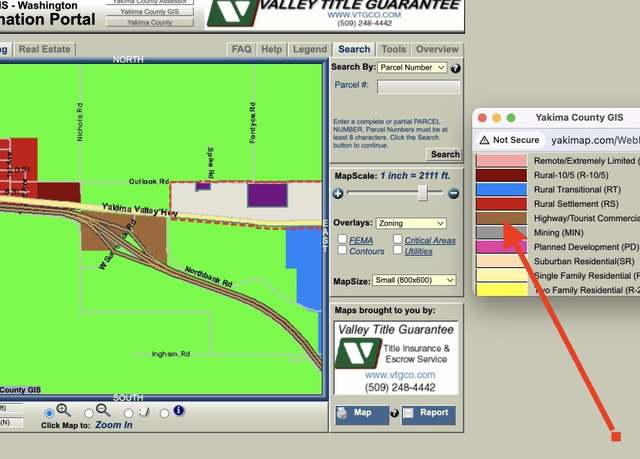This screenshot has width=640, height=459.
Task: Open the Real Estate tab
Action: pyautogui.click(x=44, y=49)
